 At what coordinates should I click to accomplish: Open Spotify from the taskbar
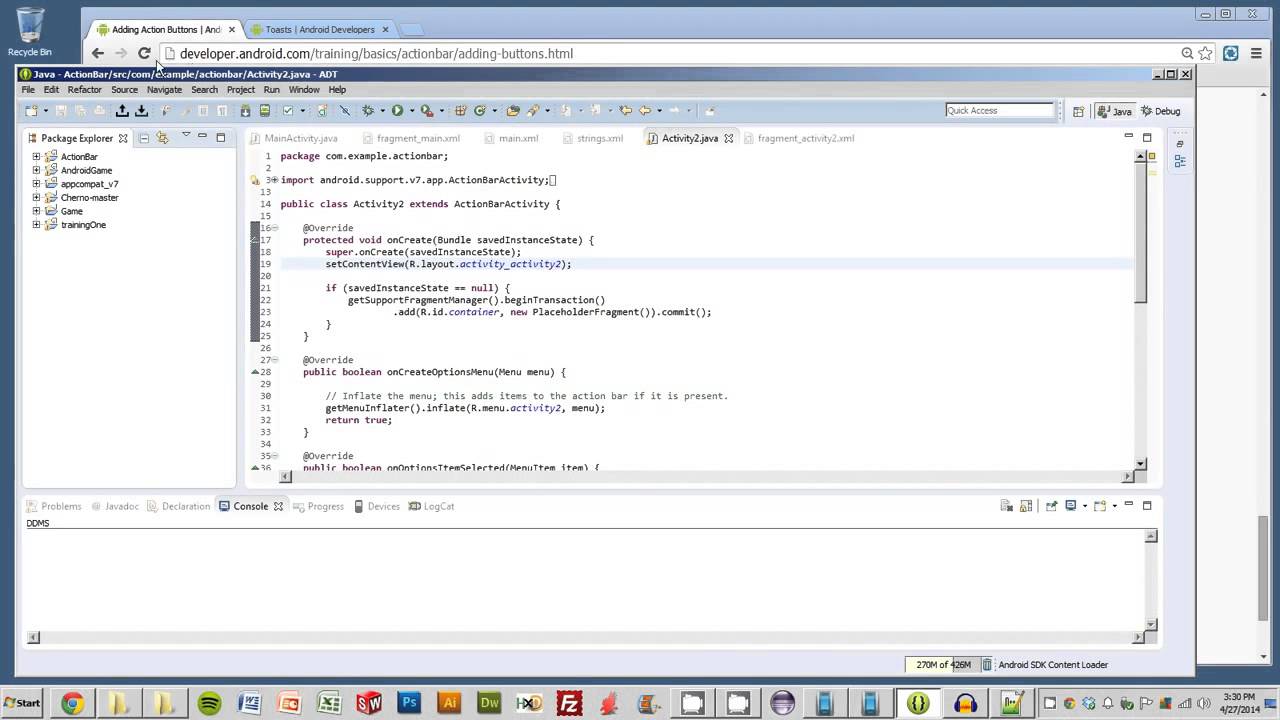click(209, 704)
